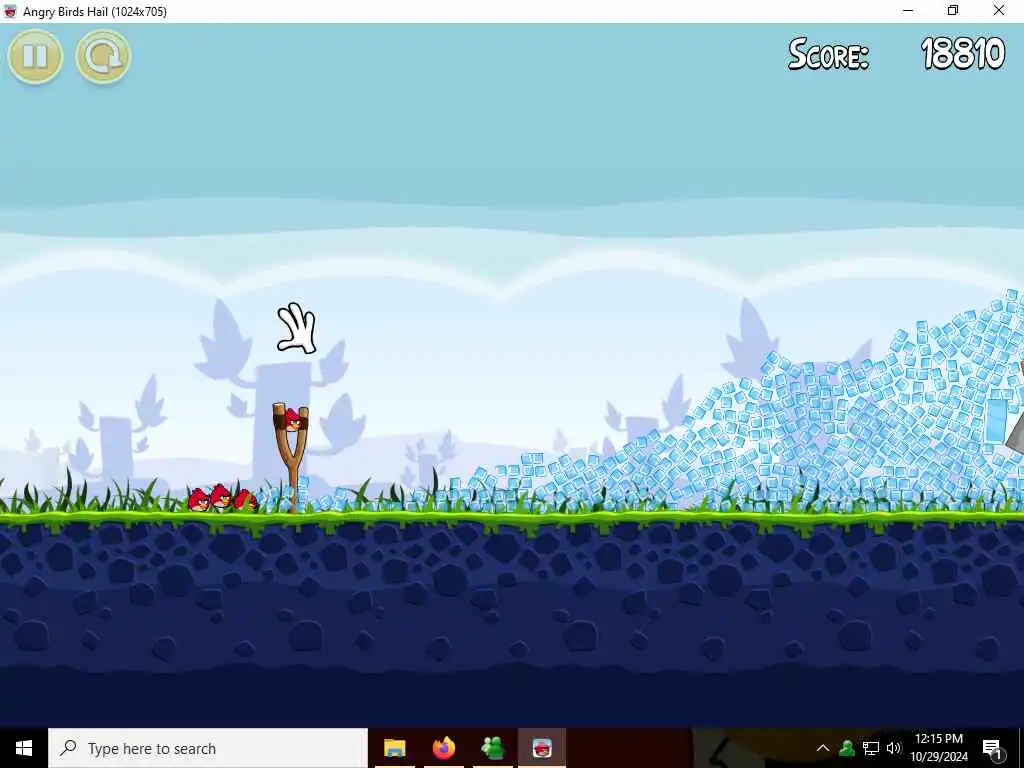Close the Angry Birds Hail window
The width and height of the screenshot is (1024, 768).
tap(999, 11)
